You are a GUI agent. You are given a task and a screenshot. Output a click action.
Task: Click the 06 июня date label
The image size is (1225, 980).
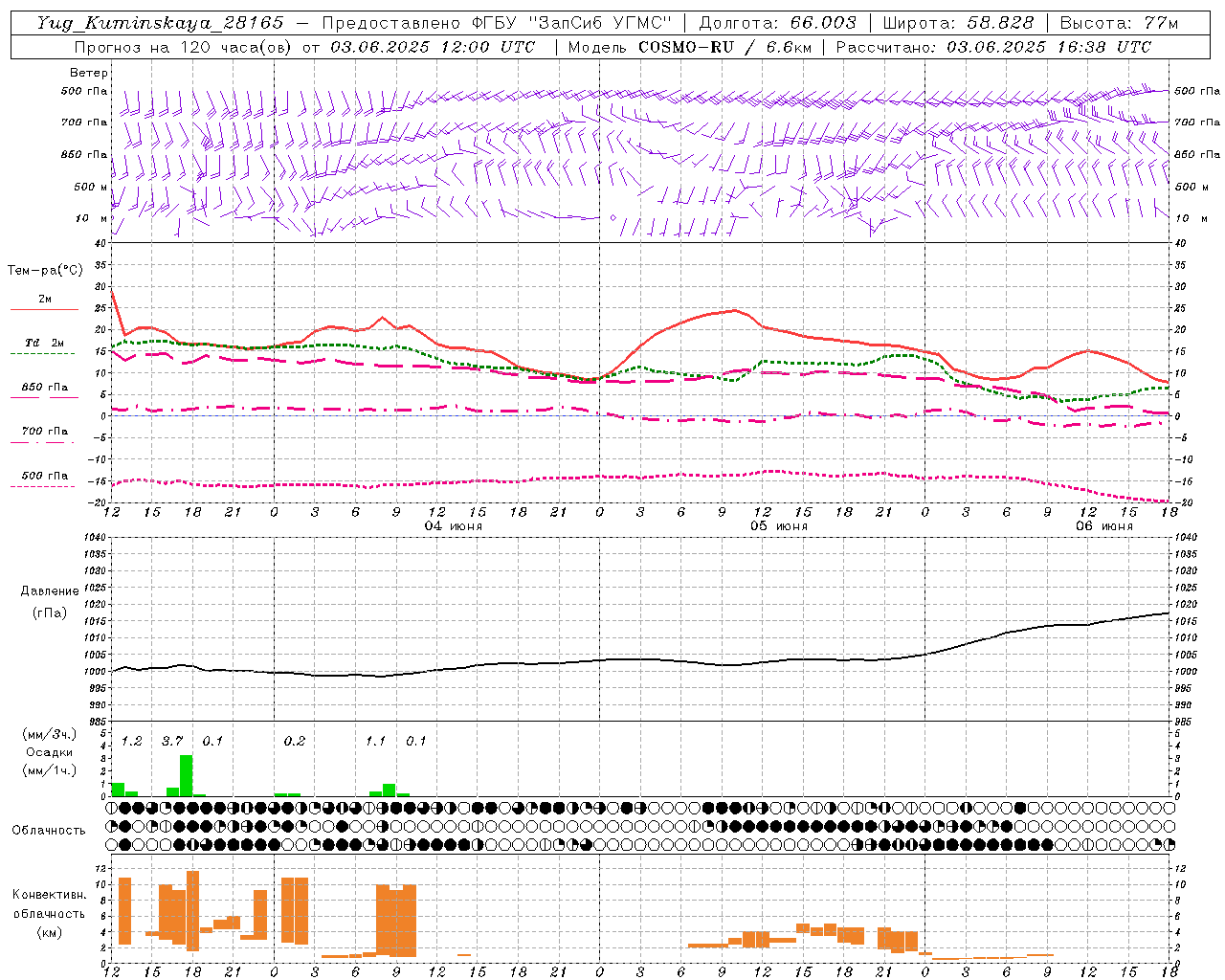(x=1103, y=526)
